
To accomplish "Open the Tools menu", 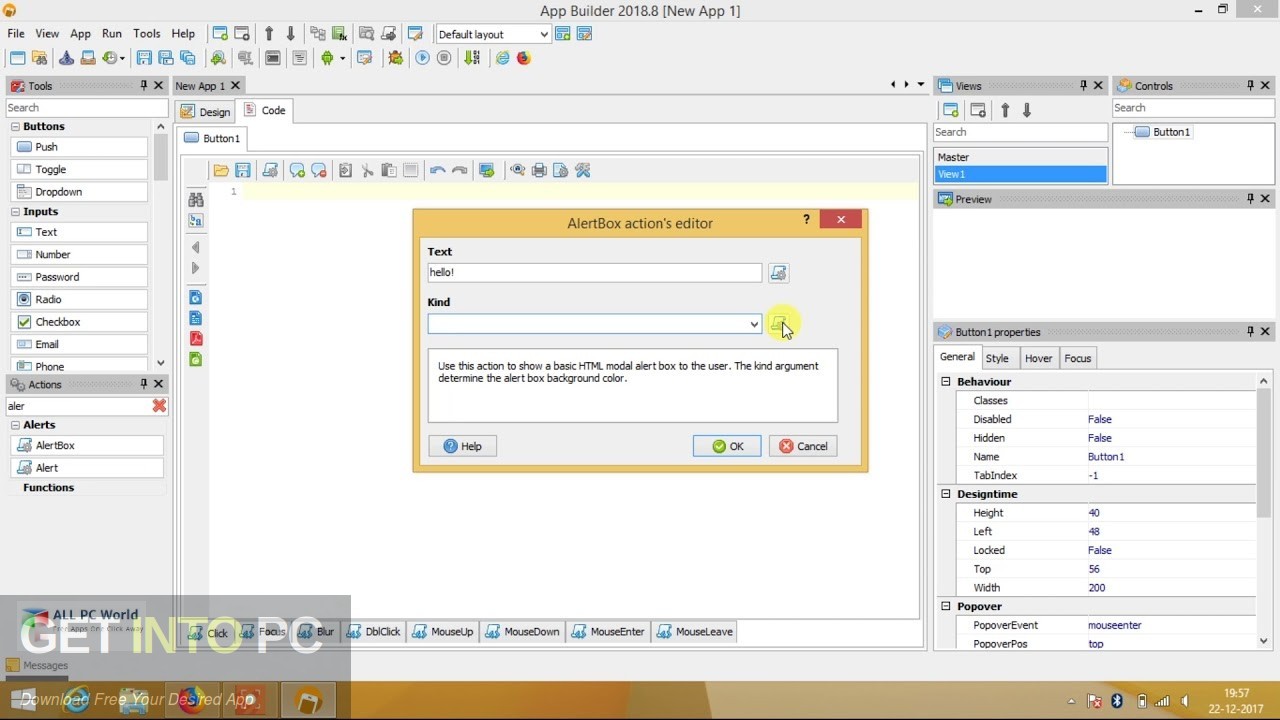I will 147,34.
